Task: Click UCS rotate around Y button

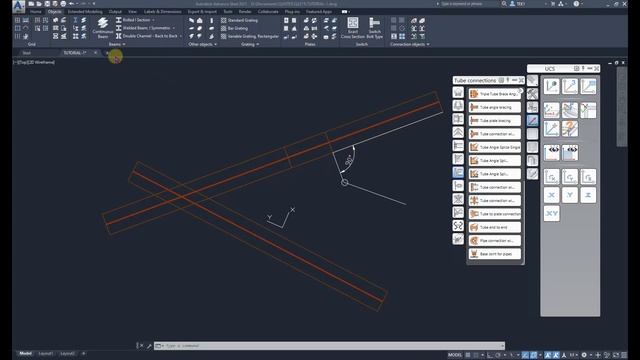Action: [x=570, y=177]
